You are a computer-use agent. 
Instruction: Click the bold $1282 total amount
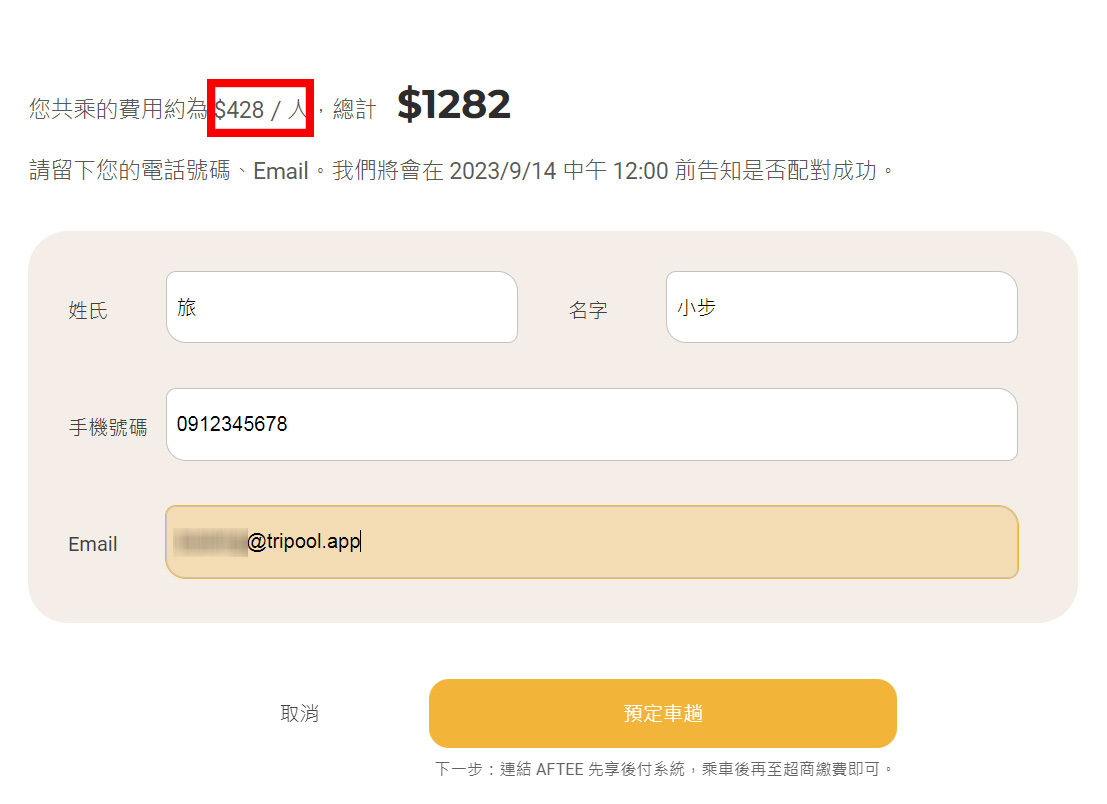tap(454, 105)
